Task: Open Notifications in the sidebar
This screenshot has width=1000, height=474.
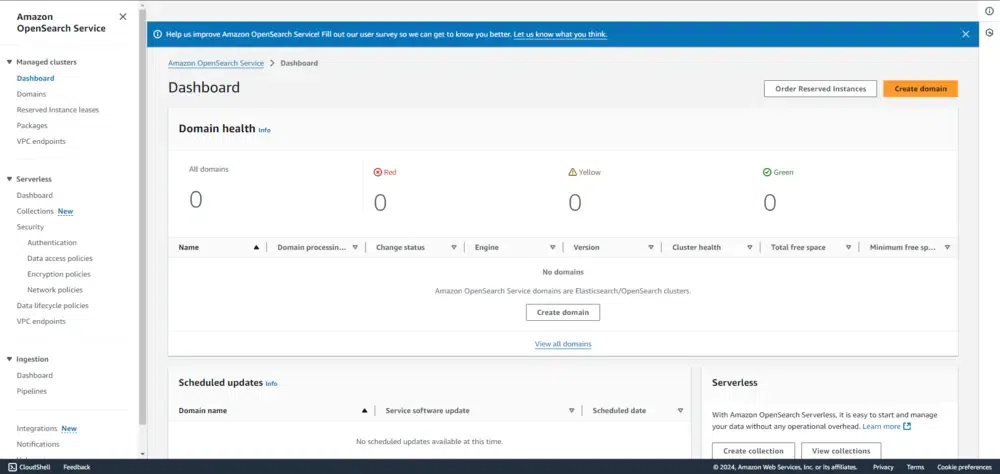Action: [38, 444]
